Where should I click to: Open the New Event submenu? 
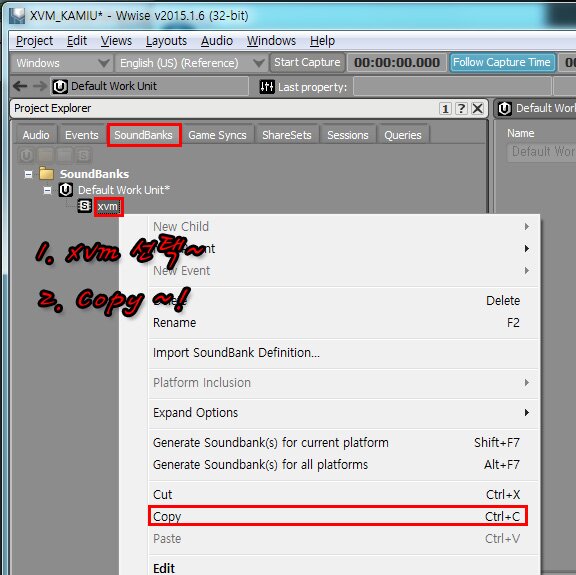[343, 271]
